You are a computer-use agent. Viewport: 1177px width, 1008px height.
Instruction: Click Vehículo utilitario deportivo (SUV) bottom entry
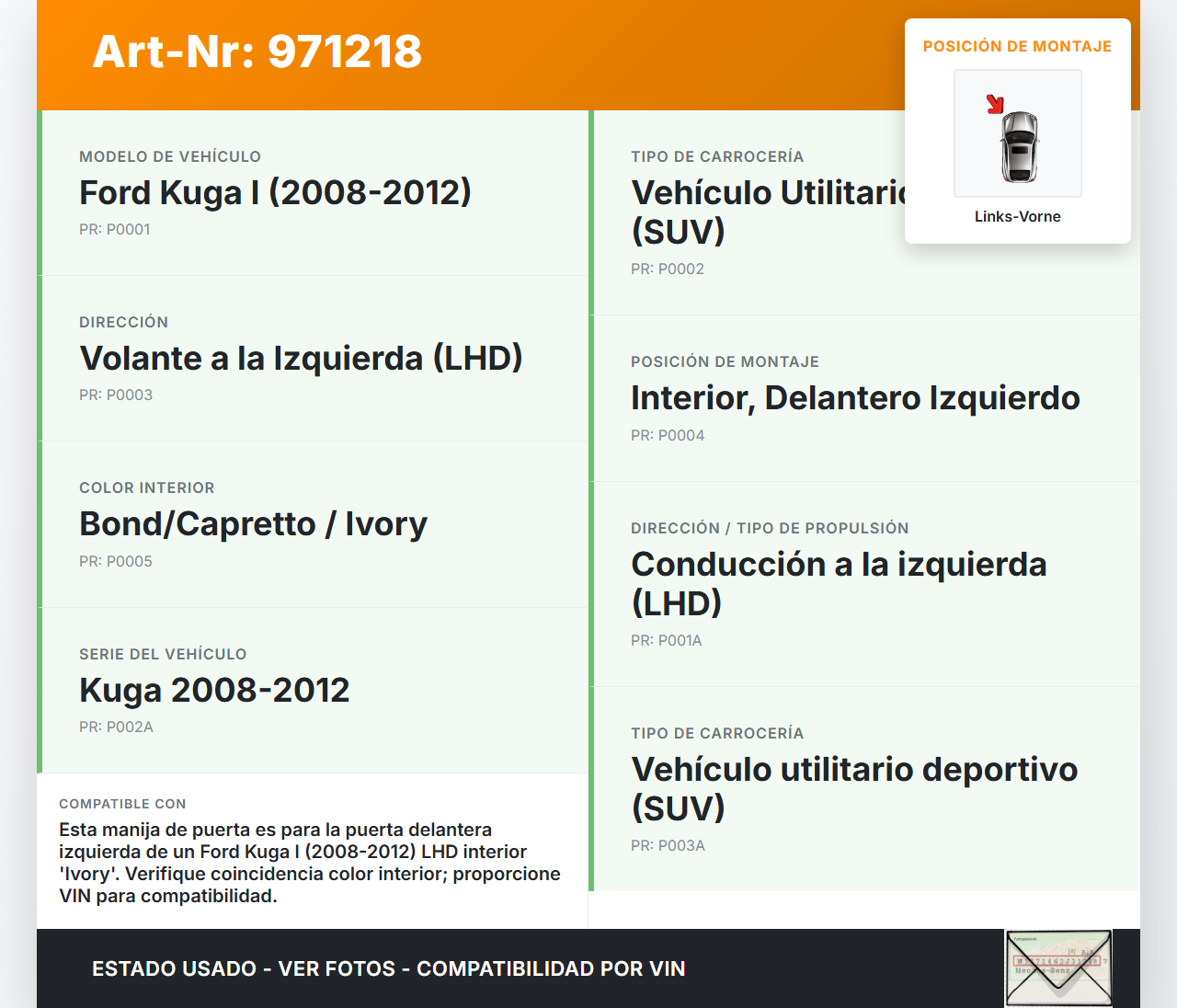point(854,788)
